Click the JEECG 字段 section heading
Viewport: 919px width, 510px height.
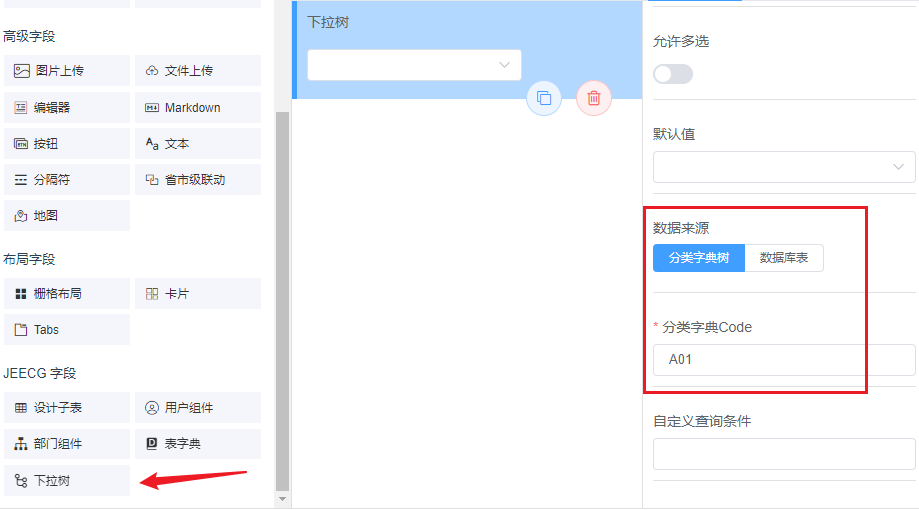point(40,373)
